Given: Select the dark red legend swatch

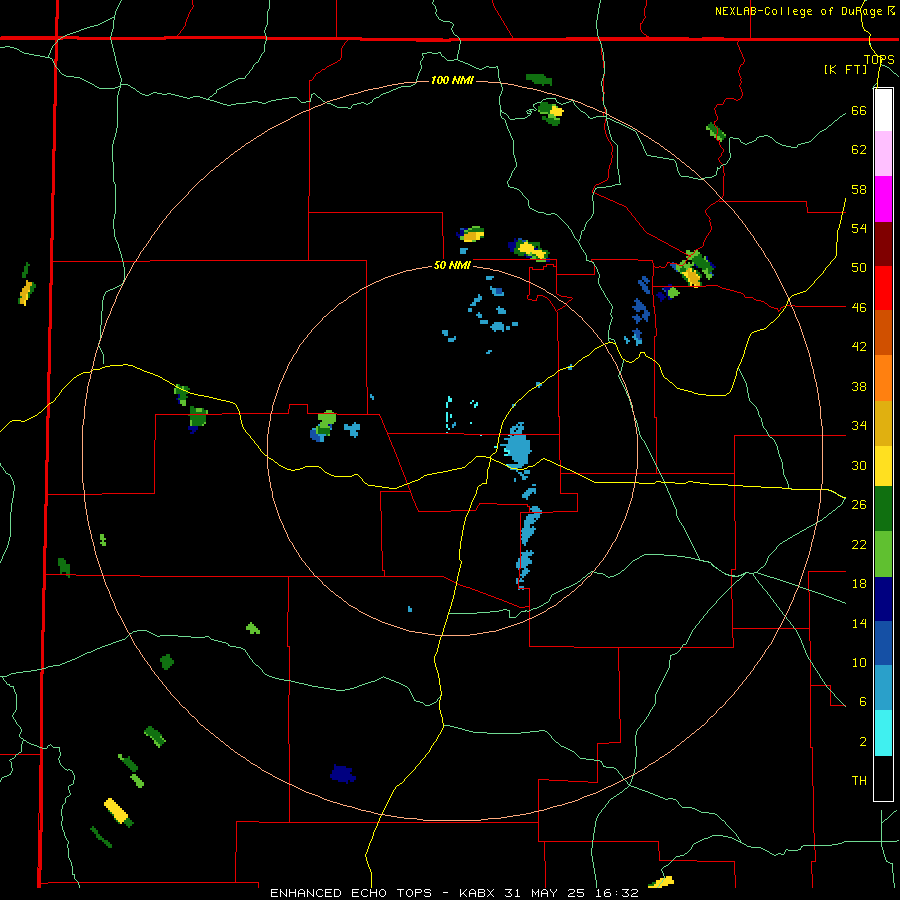Looking at the screenshot, I should click(883, 244).
